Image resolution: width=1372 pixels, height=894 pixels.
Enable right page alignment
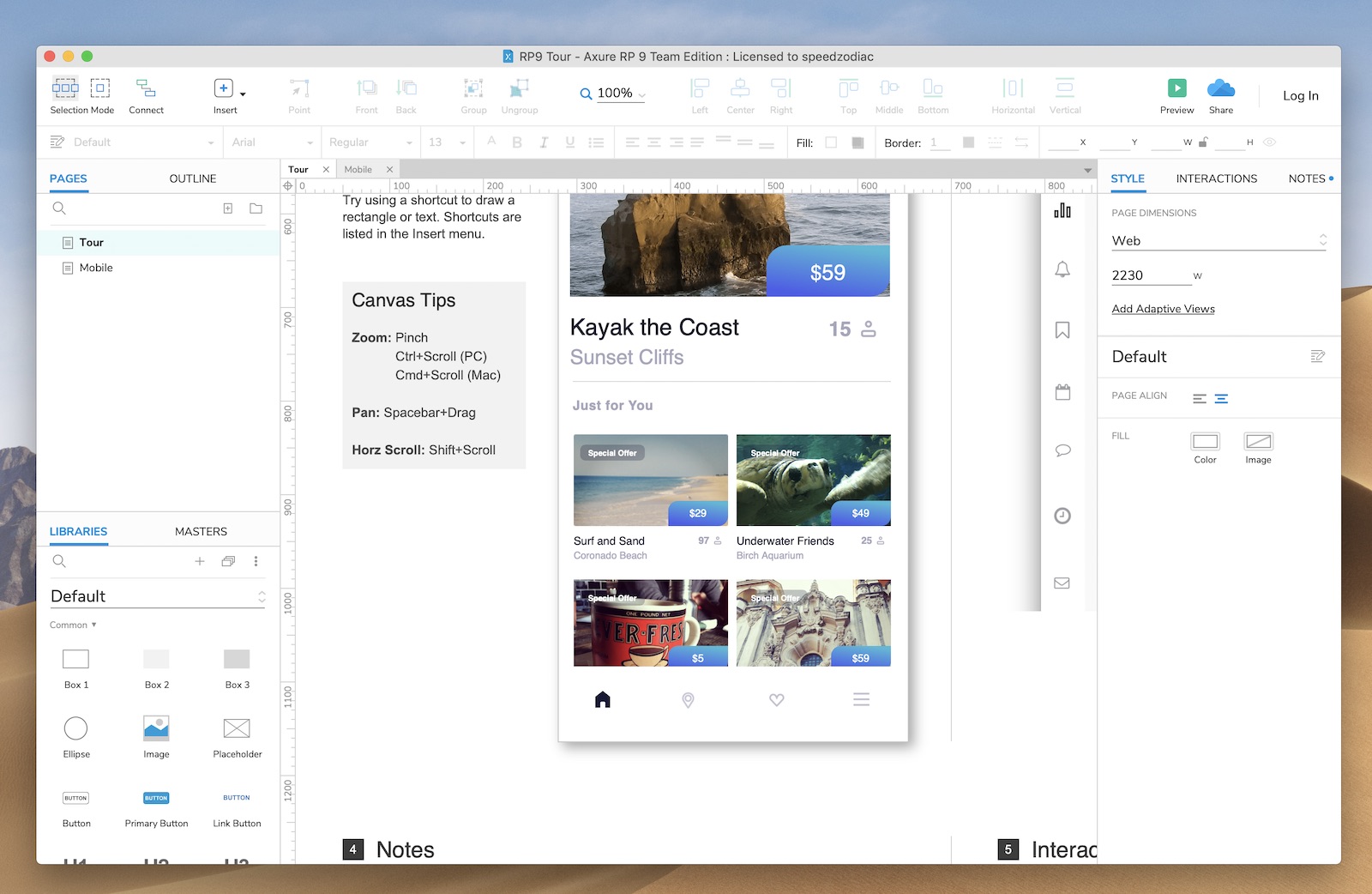(x=1221, y=398)
